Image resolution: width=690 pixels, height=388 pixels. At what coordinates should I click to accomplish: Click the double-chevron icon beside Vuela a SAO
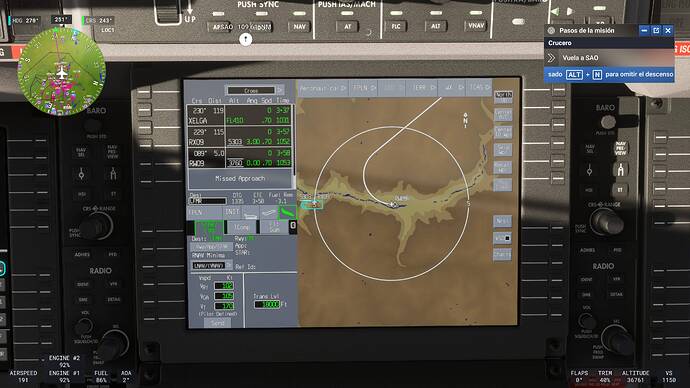point(551,58)
